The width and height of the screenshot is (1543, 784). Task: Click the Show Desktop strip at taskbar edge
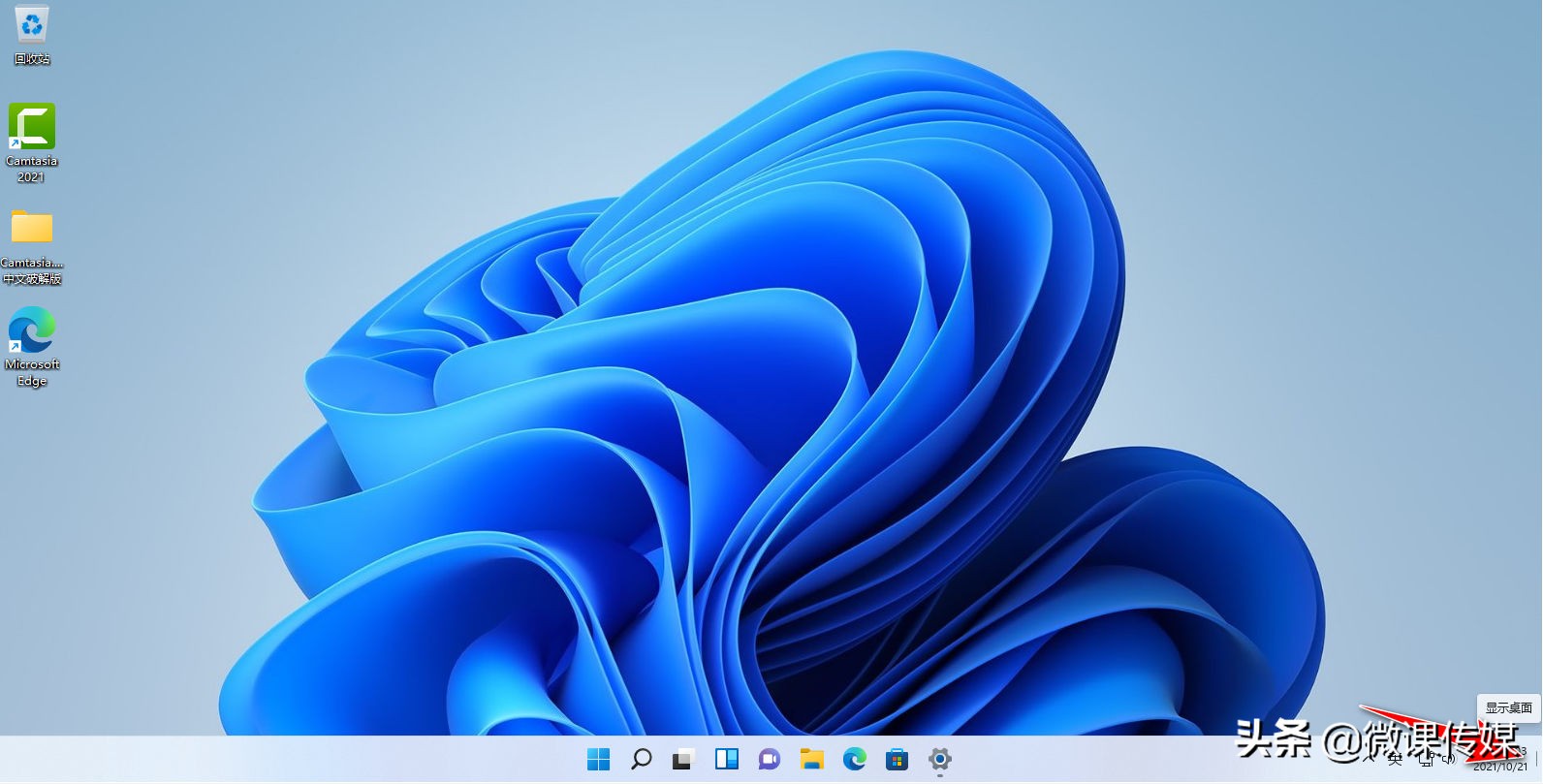click(1538, 760)
